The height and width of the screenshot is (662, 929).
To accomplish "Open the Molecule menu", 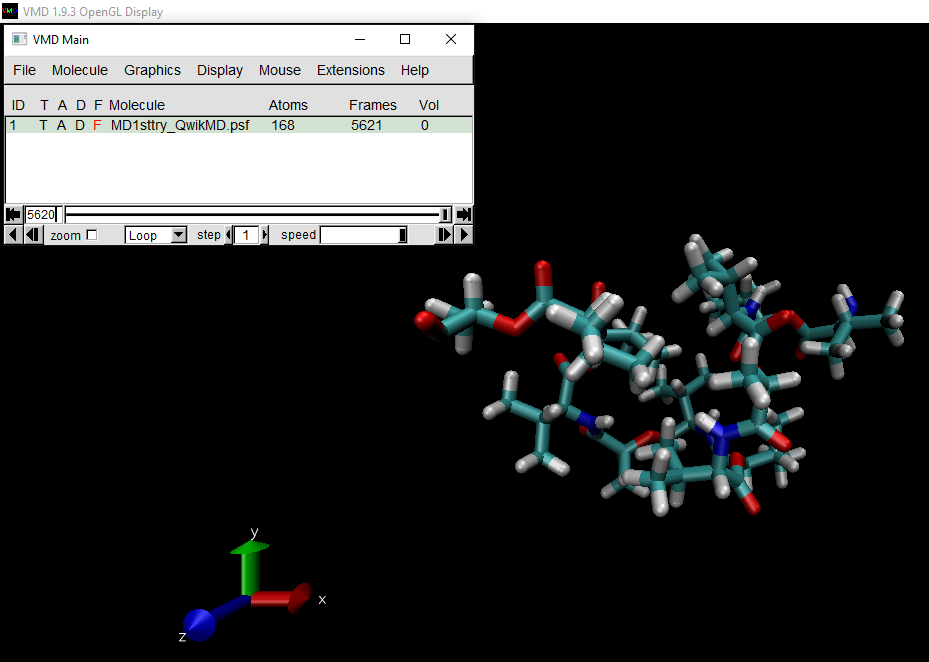I will [80, 70].
